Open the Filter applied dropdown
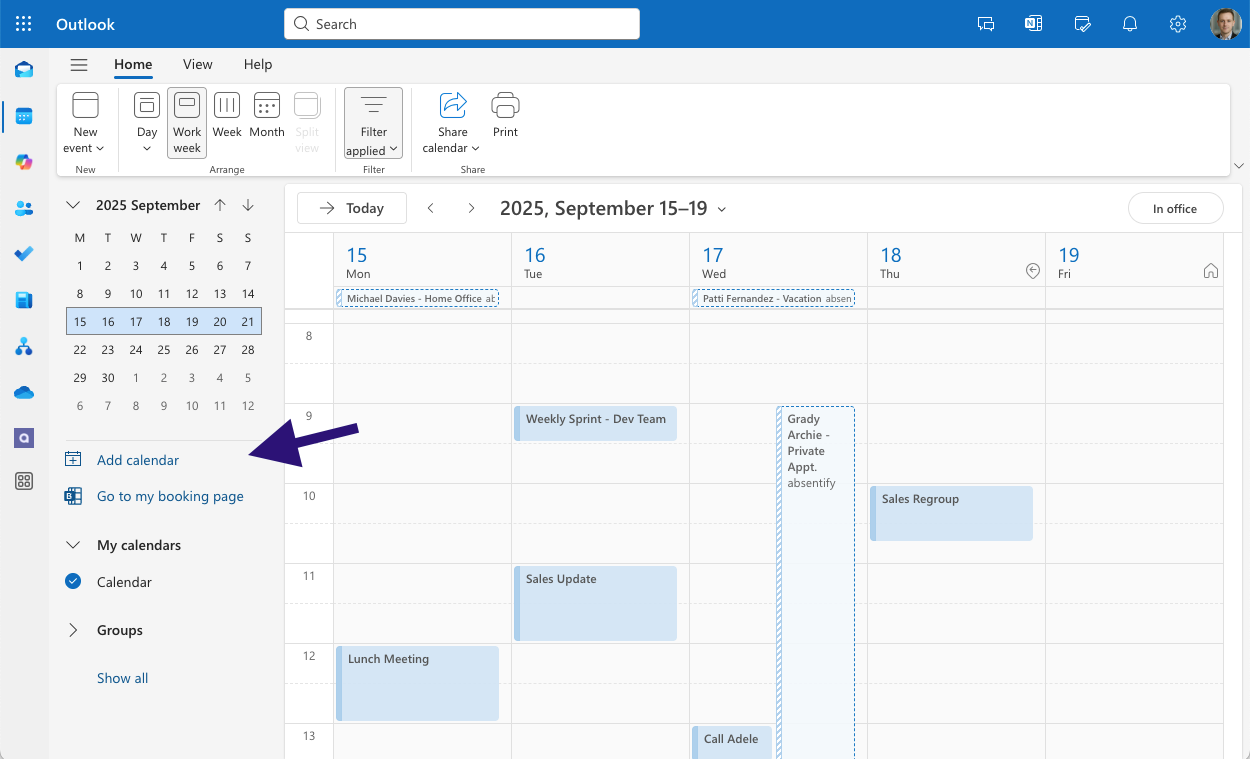1250x759 pixels. [x=374, y=123]
